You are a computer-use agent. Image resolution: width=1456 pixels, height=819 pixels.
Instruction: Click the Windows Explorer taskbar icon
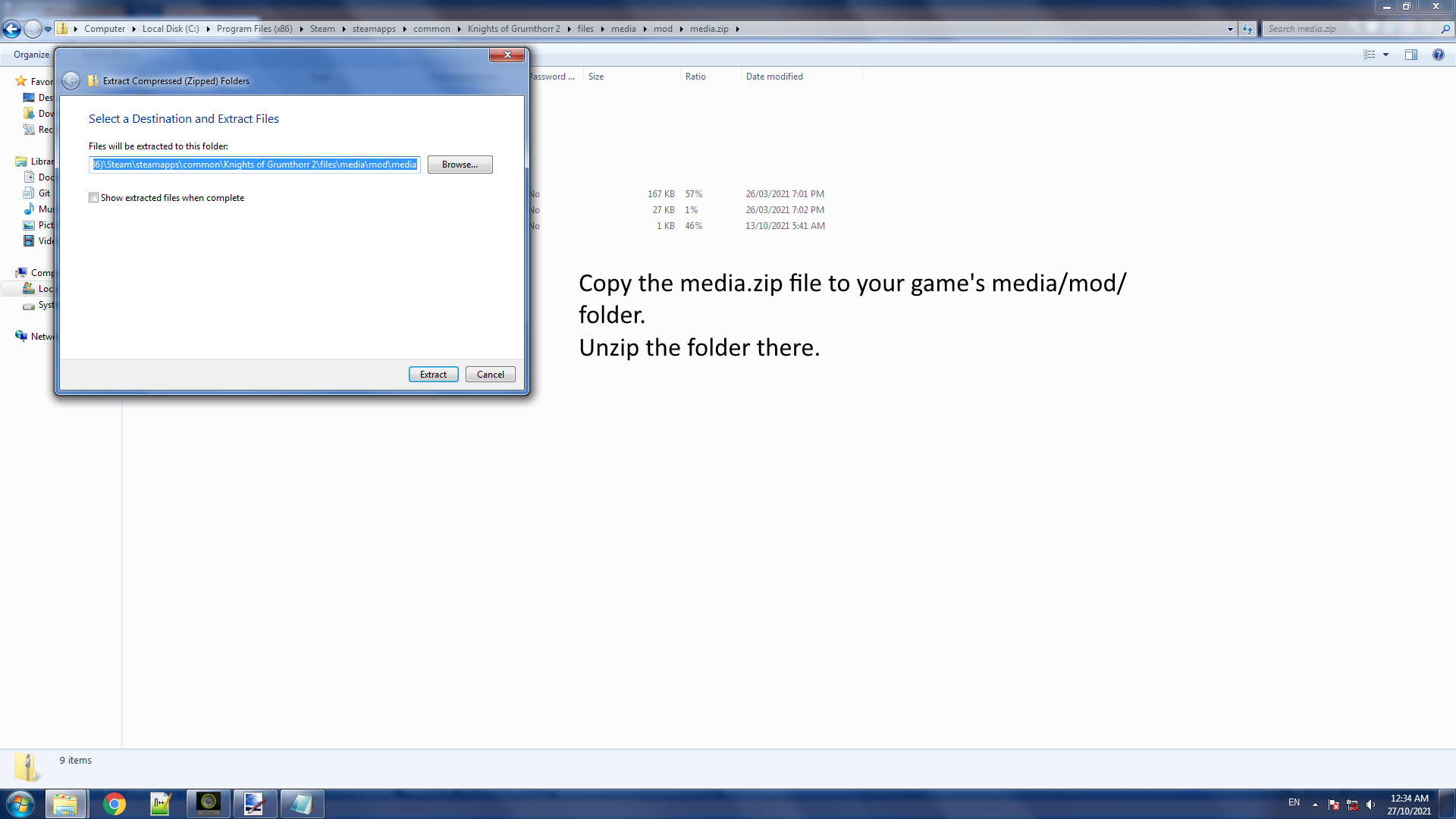point(65,804)
